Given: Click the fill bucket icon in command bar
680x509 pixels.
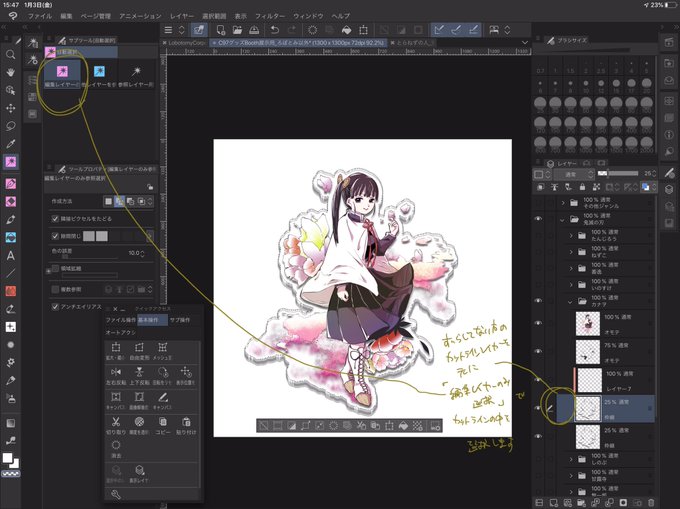Looking at the screenshot, I should click(346, 29).
